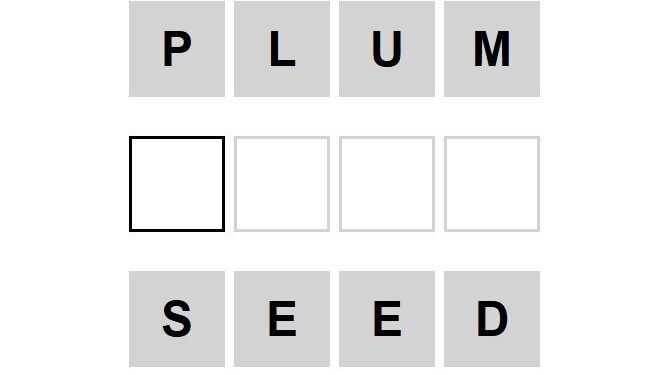Screen dimensions: 661x375
Task: Tap the top row's last letter M
Action: (492, 49)
